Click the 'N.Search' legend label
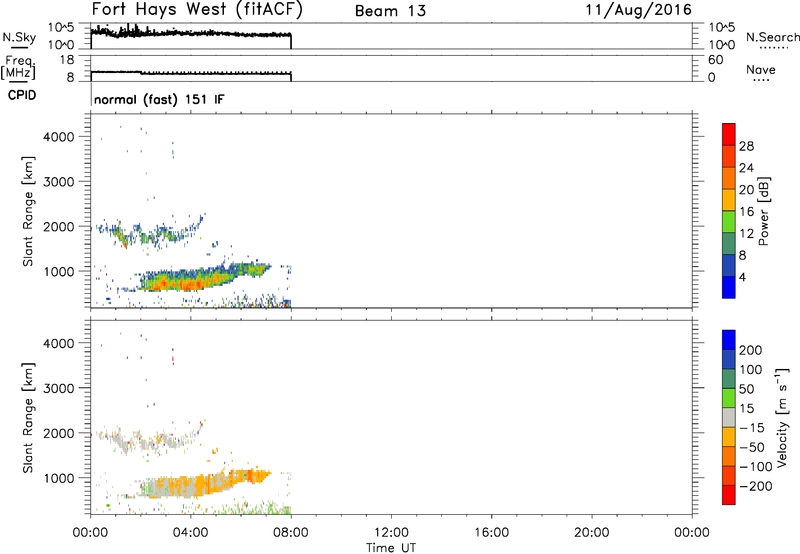The width and height of the screenshot is (800, 554). coord(772,37)
